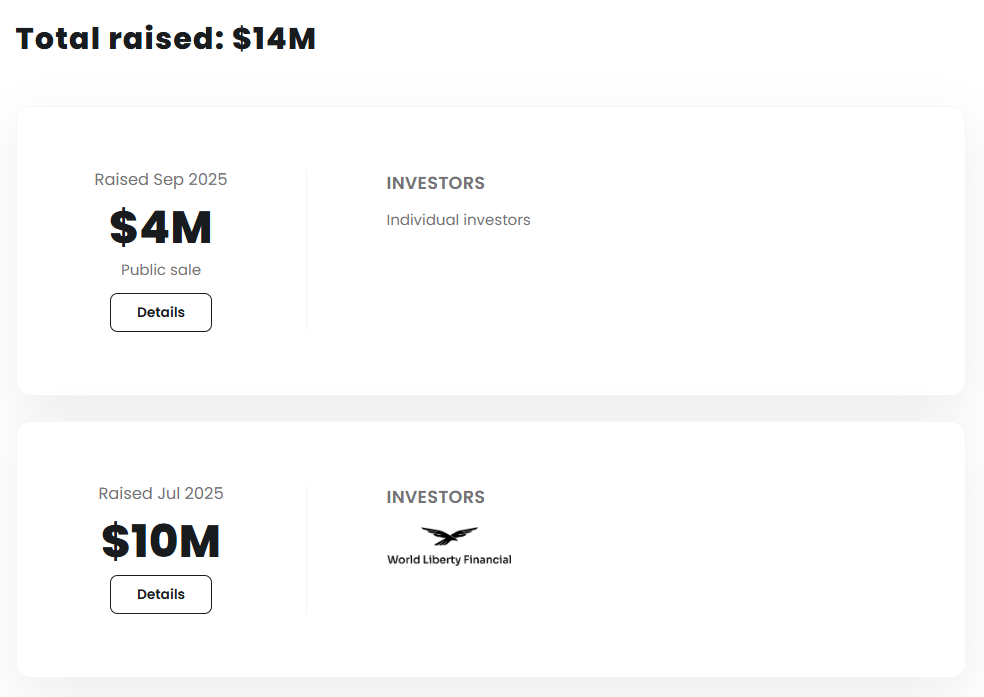The image size is (984, 697).
Task: Click INVESTORS heading in the Jul 2025 card
Action: tap(435, 498)
